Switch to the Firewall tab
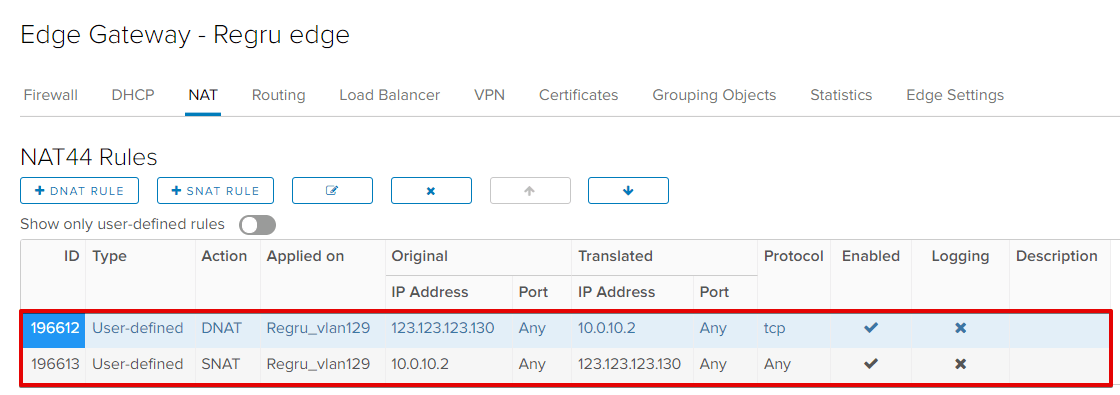Image resolution: width=1120 pixels, height=395 pixels. click(51, 95)
